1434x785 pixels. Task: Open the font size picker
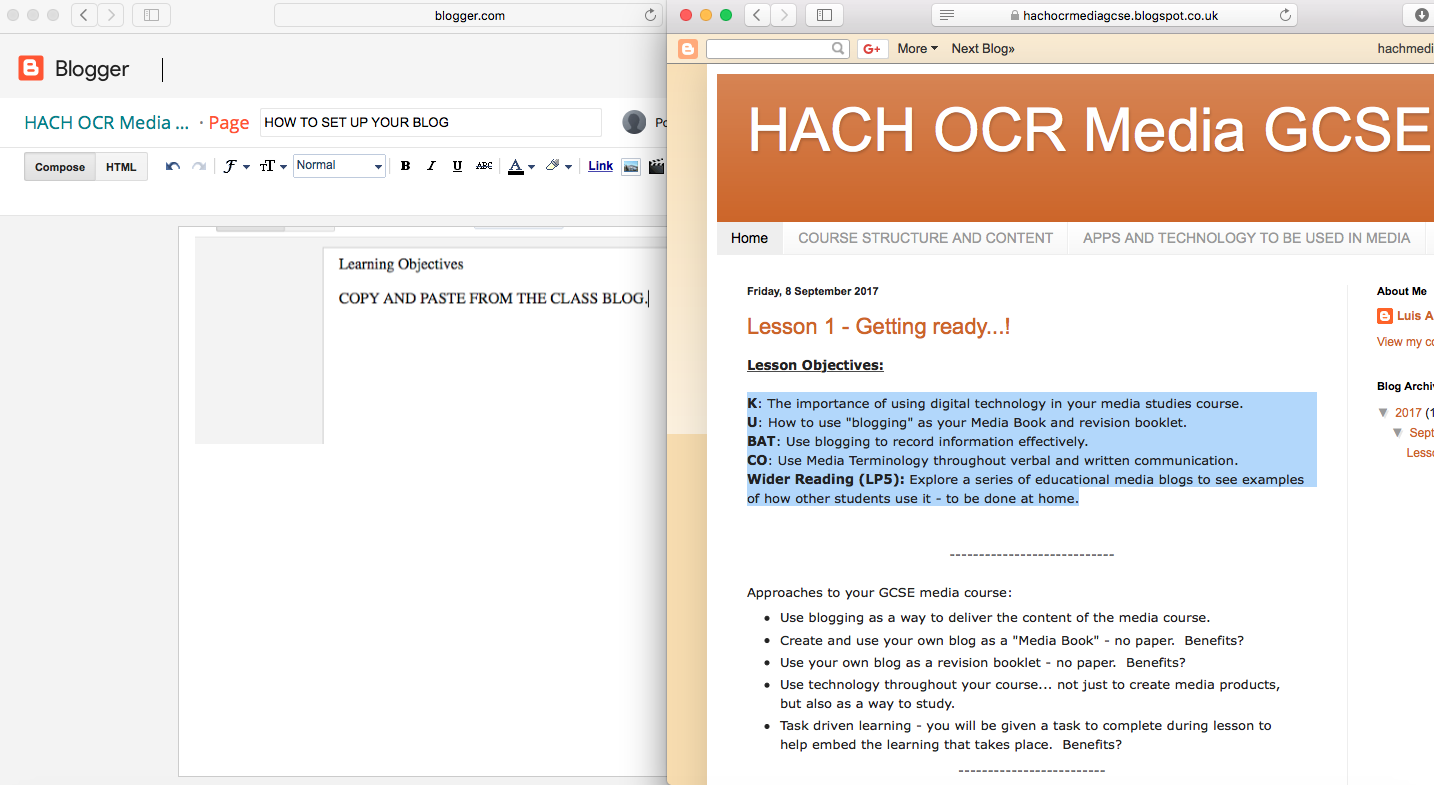[273, 166]
